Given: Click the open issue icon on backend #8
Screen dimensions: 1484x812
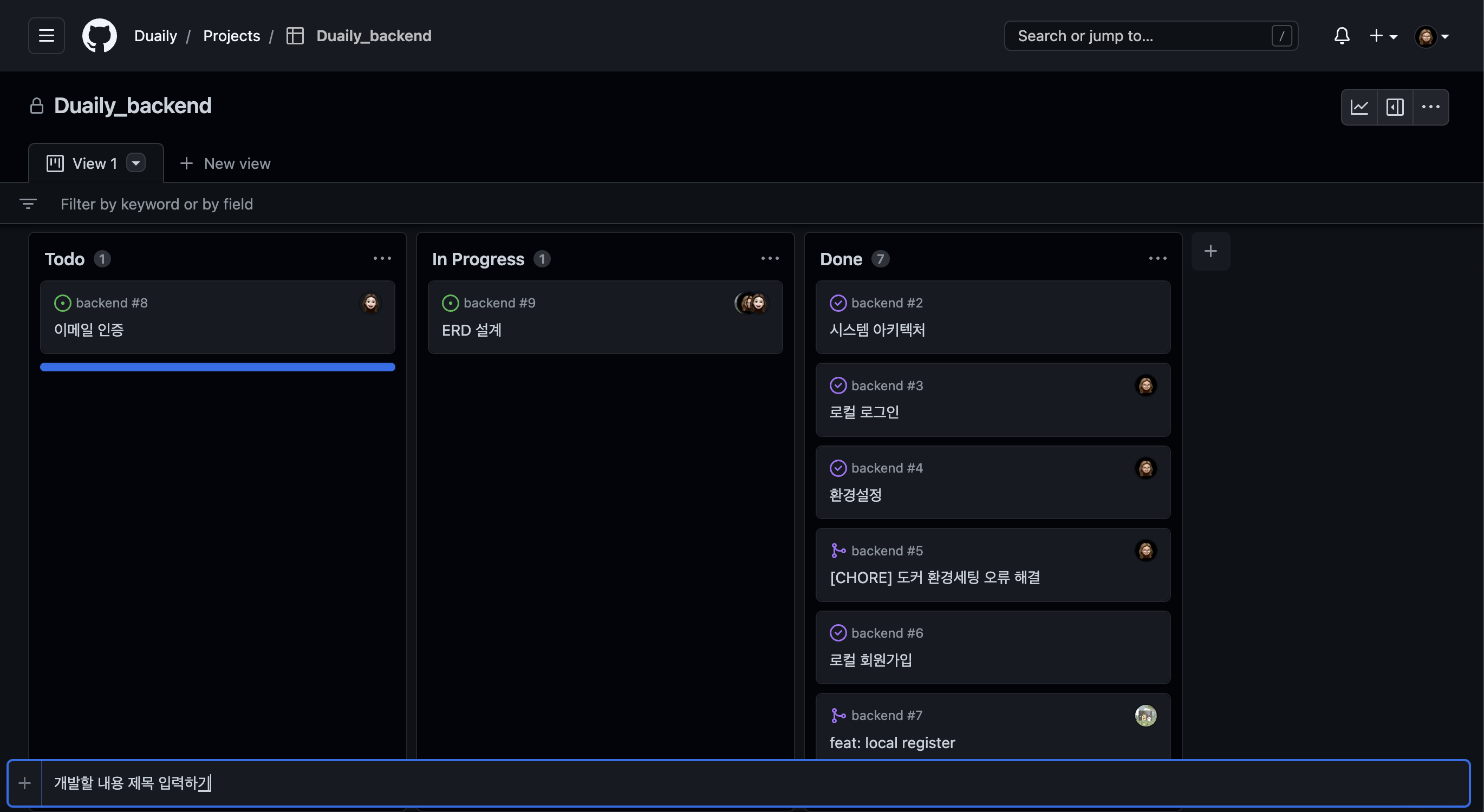Looking at the screenshot, I should [x=62, y=303].
